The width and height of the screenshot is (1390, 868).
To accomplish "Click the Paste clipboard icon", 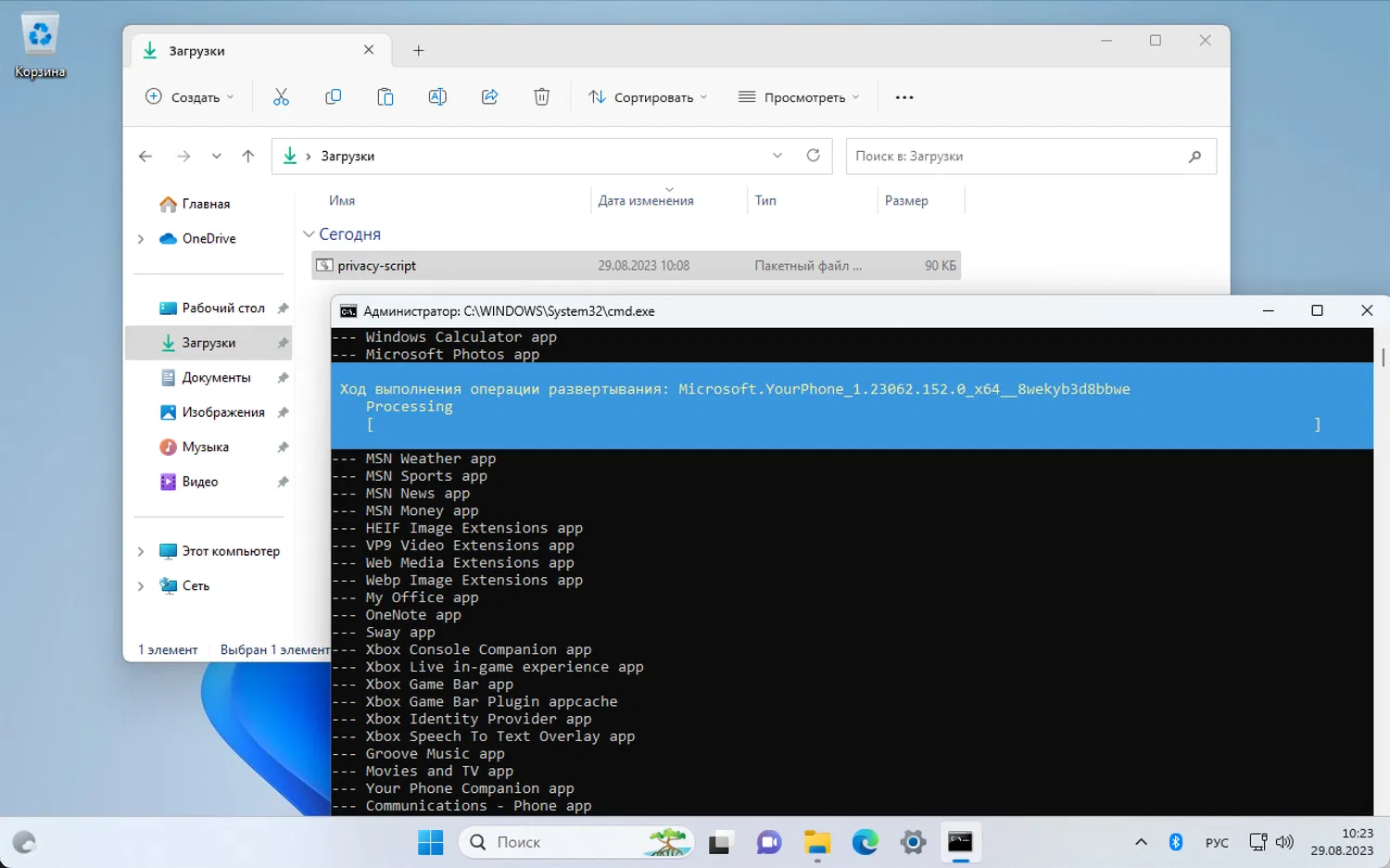I will (x=385, y=97).
